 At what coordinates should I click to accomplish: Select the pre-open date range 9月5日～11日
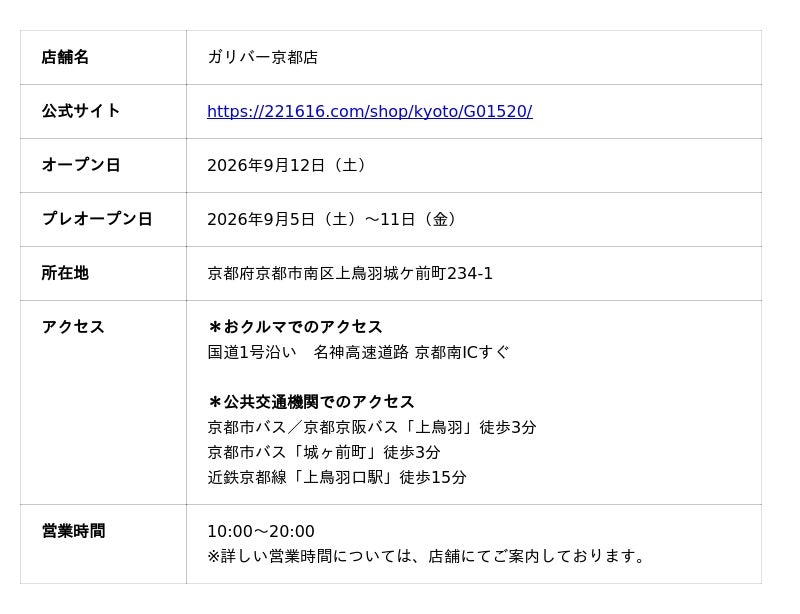click(332, 219)
